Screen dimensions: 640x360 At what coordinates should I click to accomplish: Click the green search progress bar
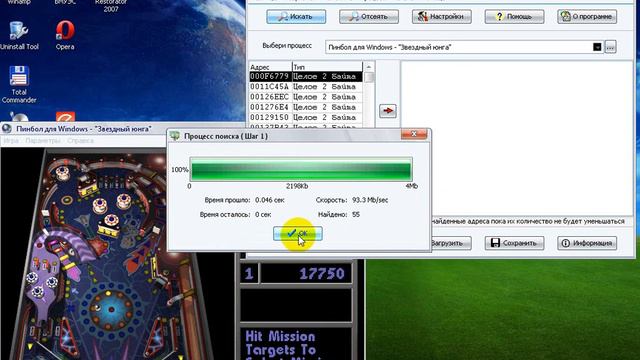pos(301,169)
